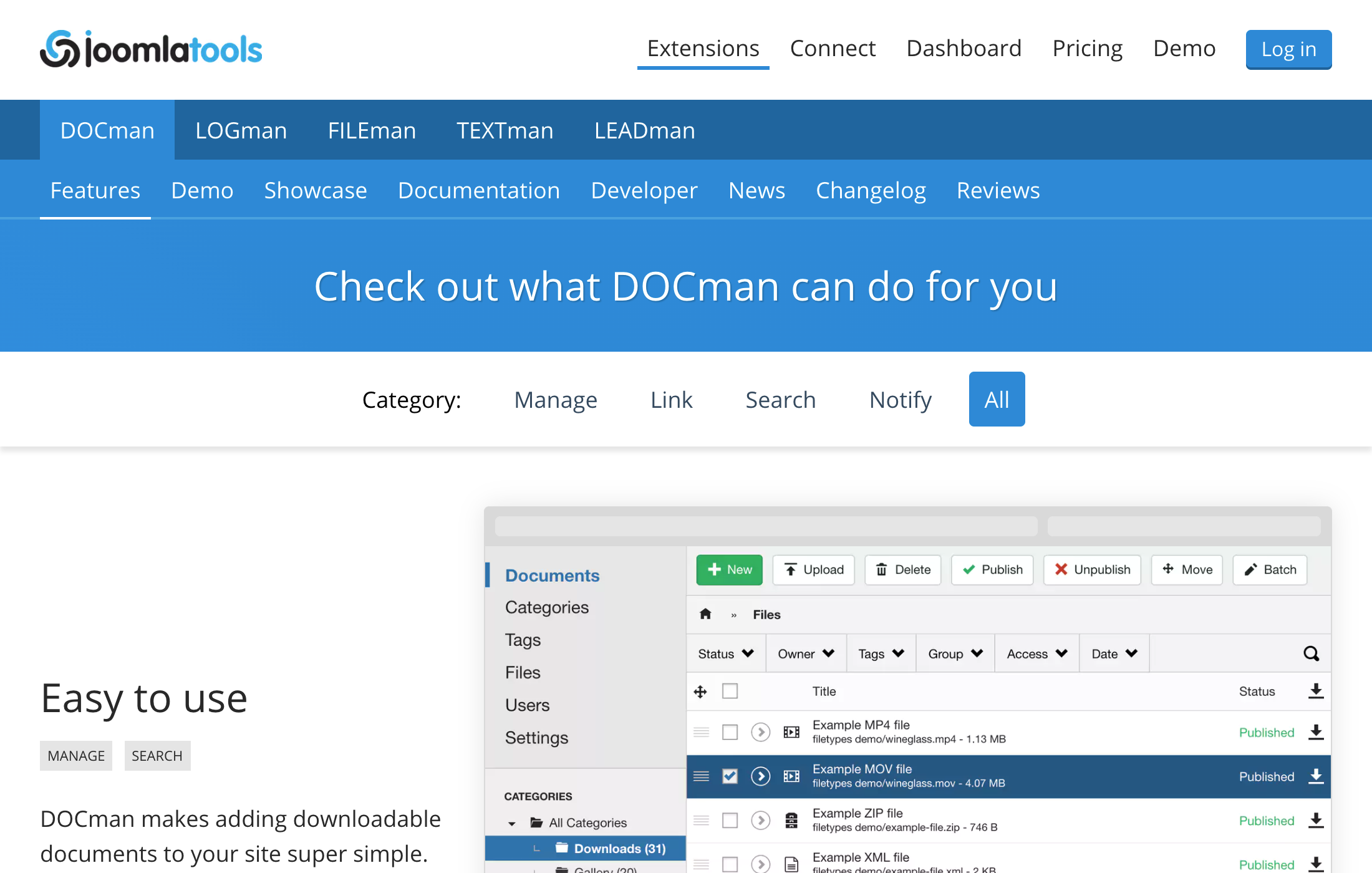
Task: Open the Connect menu item
Action: (833, 49)
